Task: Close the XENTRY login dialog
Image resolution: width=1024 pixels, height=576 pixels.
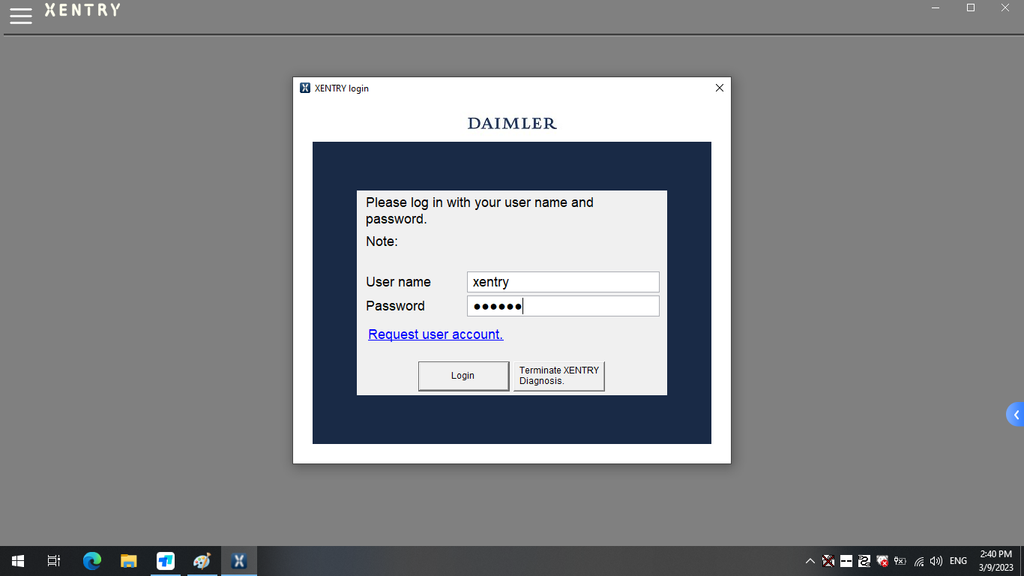Action: (x=719, y=88)
